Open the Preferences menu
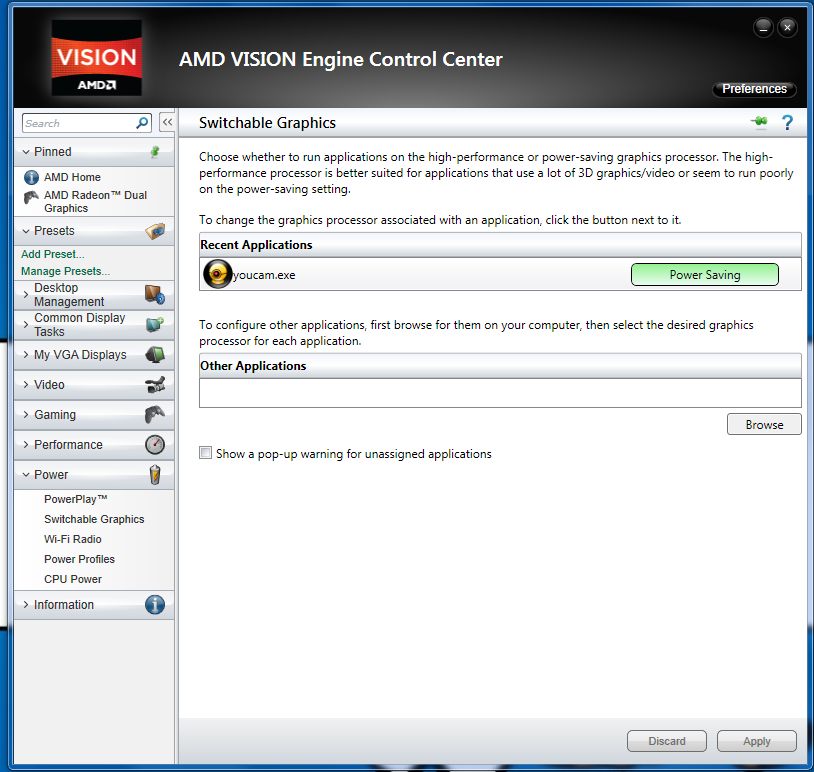The width and height of the screenshot is (814, 772). [x=754, y=89]
